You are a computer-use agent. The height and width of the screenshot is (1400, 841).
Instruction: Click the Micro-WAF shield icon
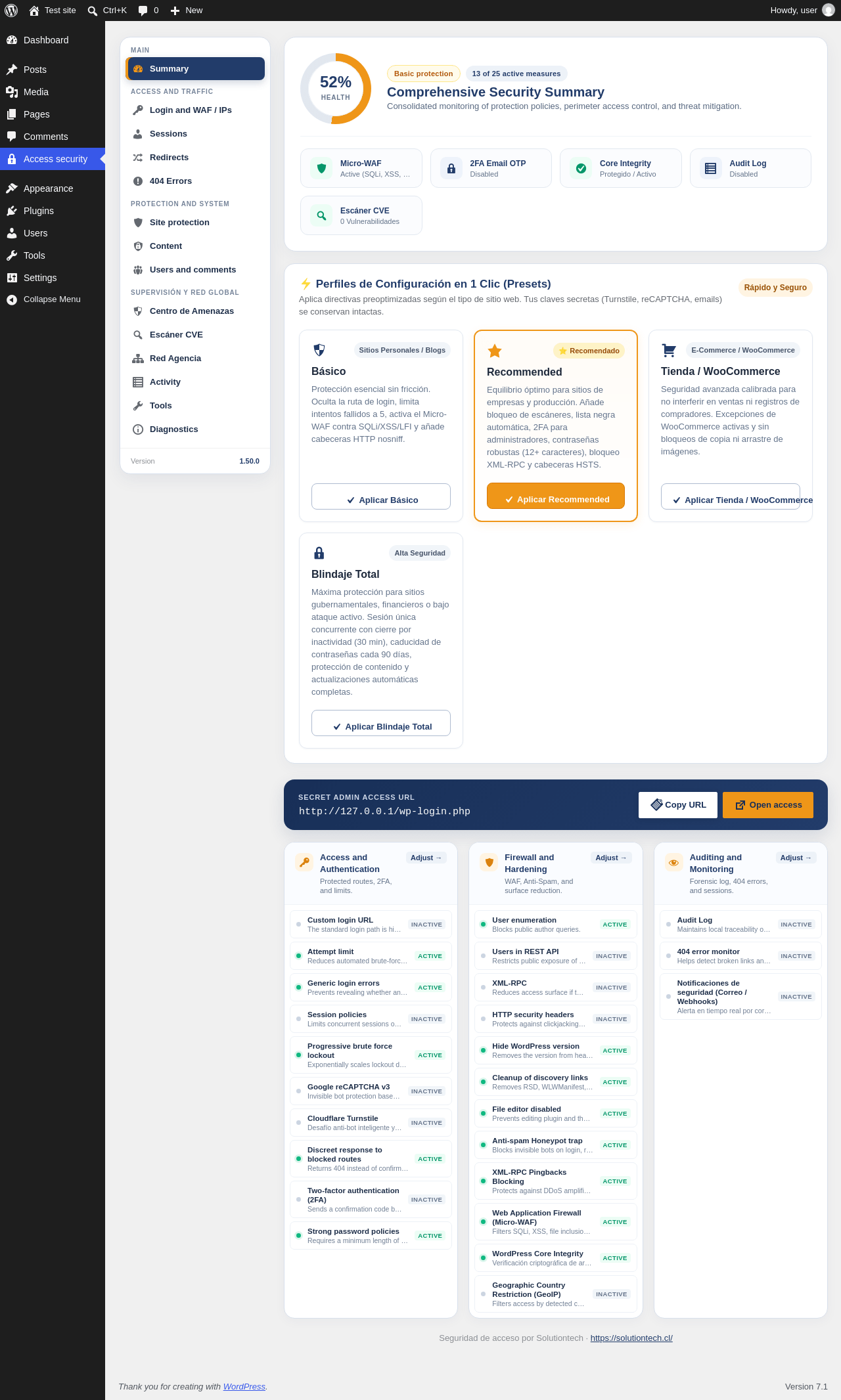coord(321,168)
